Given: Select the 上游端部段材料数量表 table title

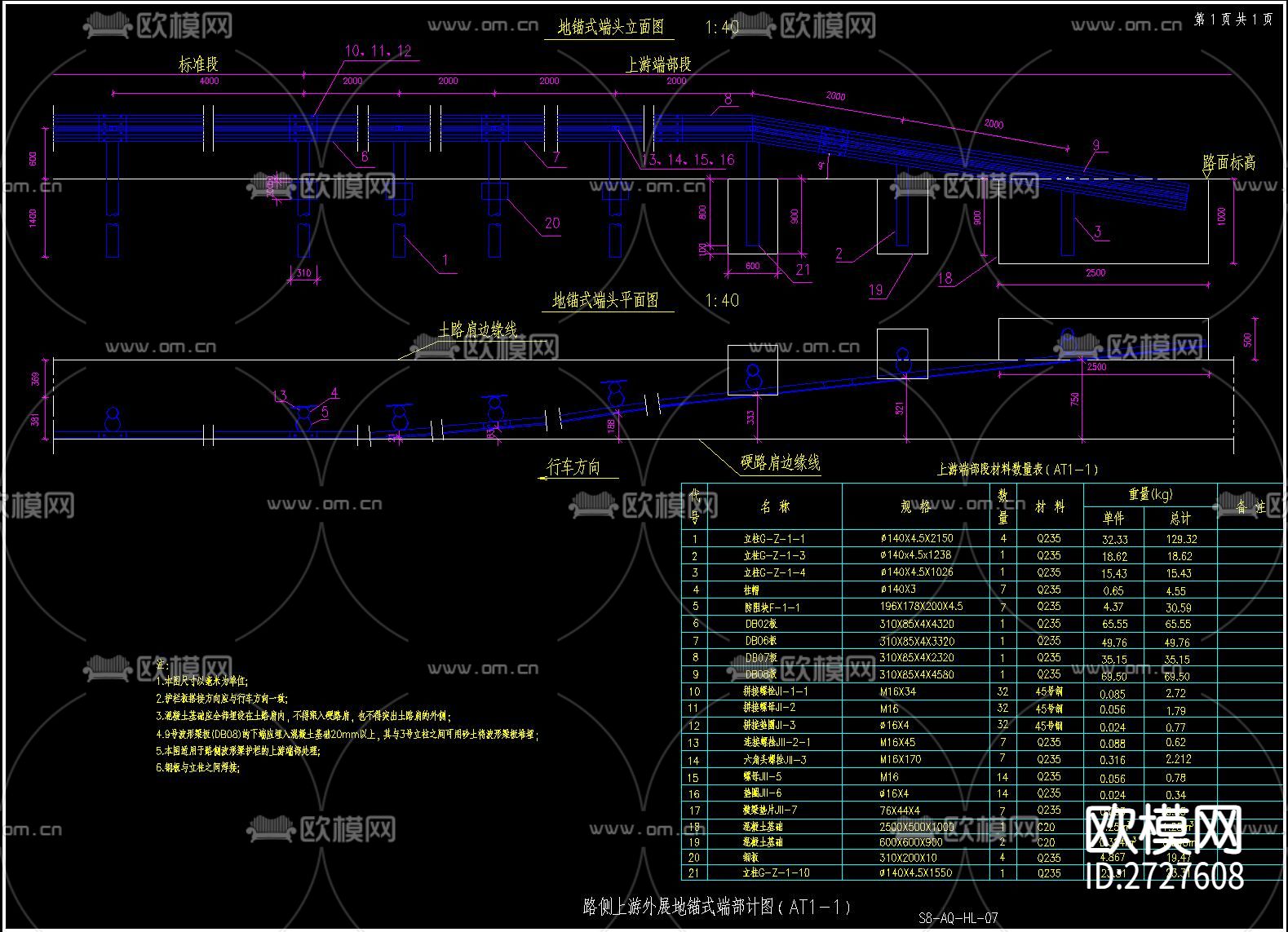Looking at the screenshot, I should click(1017, 470).
